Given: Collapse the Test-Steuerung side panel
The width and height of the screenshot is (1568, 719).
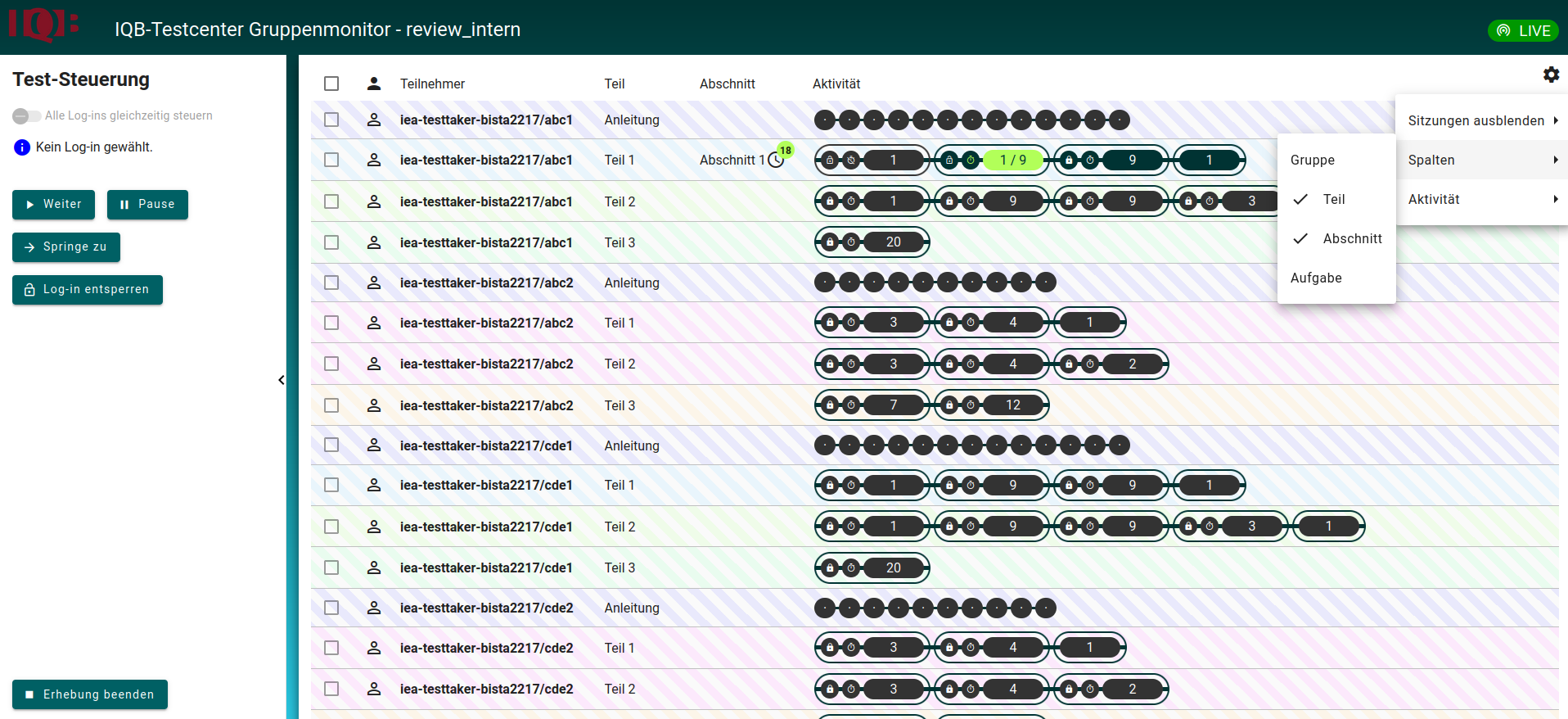Looking at the screenshot, I should point(282,380).
